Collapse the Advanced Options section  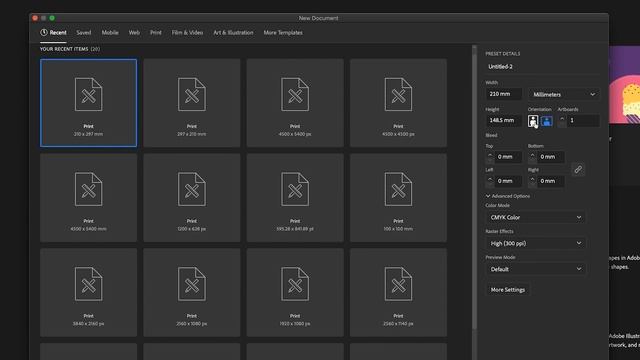coord(508,196)
